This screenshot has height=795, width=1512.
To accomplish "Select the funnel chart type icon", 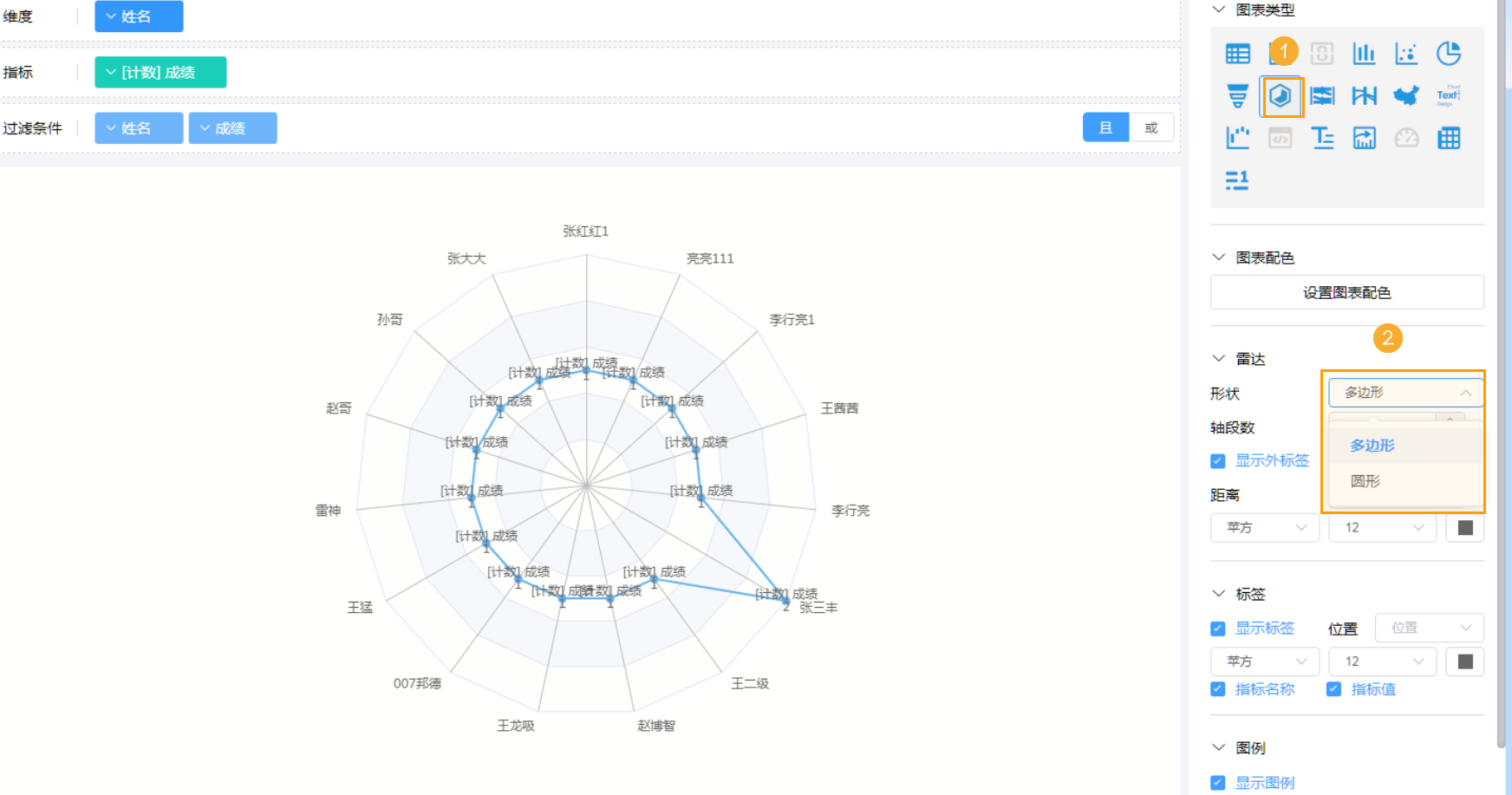I will [1237, 95].
